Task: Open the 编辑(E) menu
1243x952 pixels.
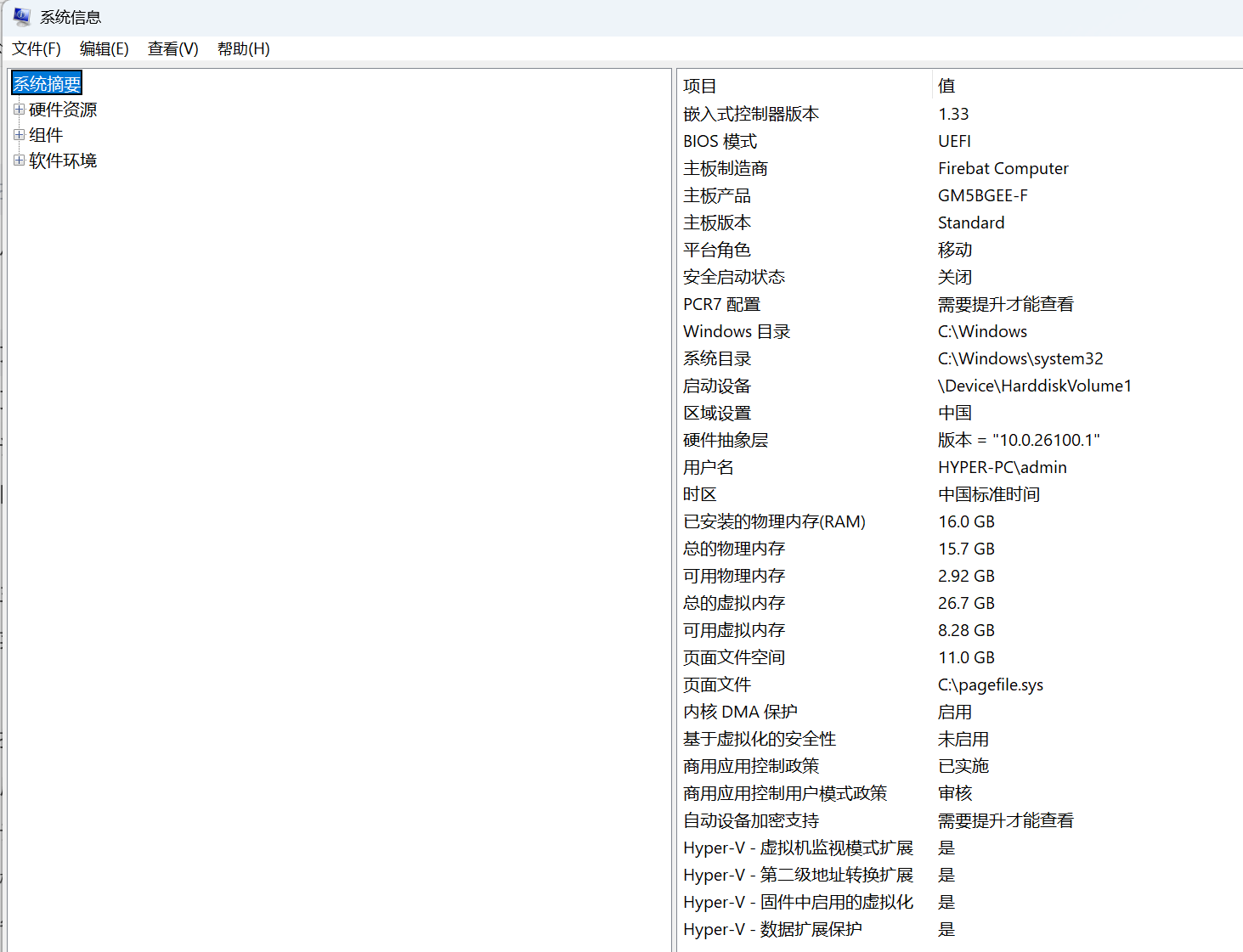Action: (x=104, y=48)
